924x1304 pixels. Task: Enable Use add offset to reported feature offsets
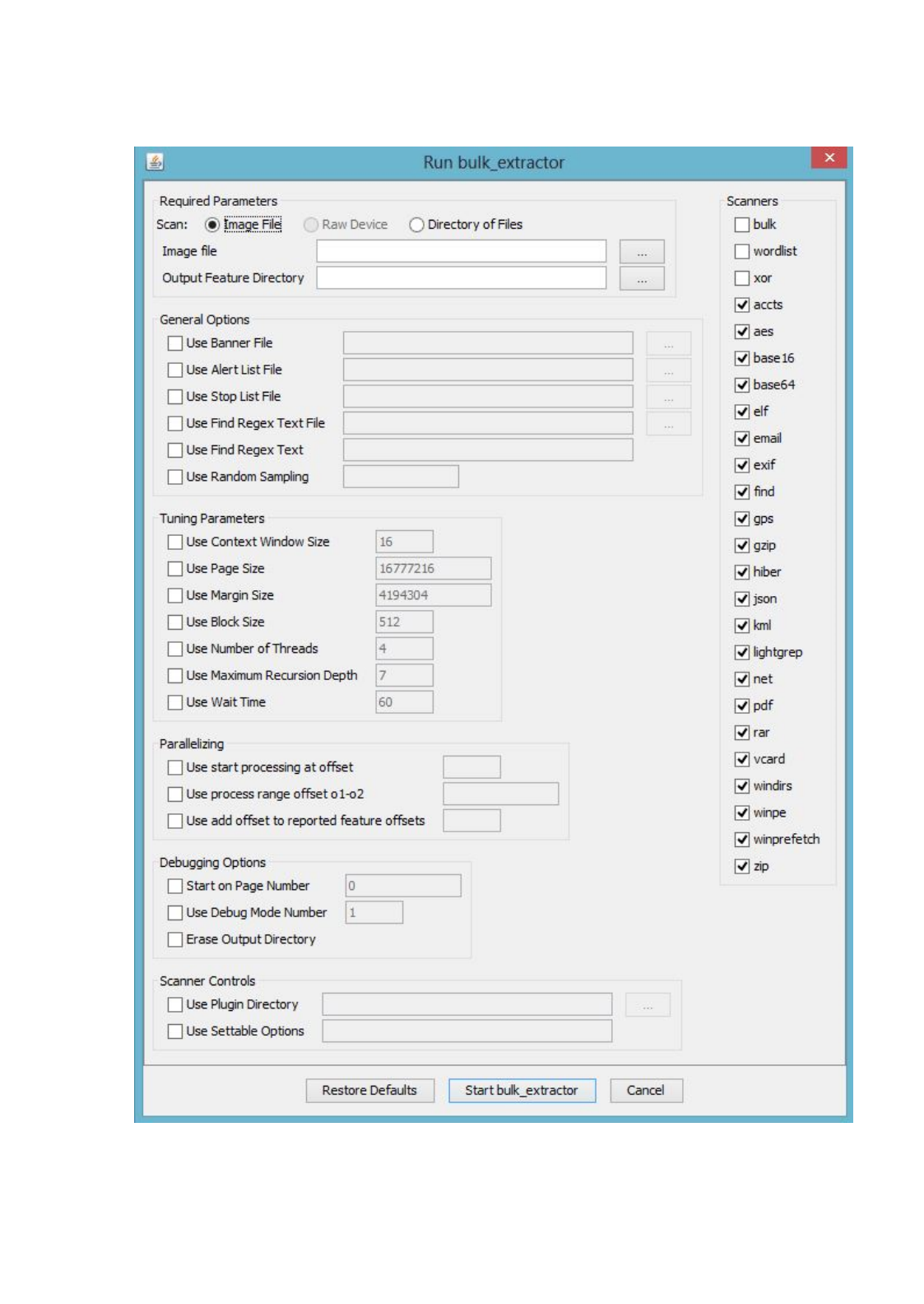click(174, 821)
